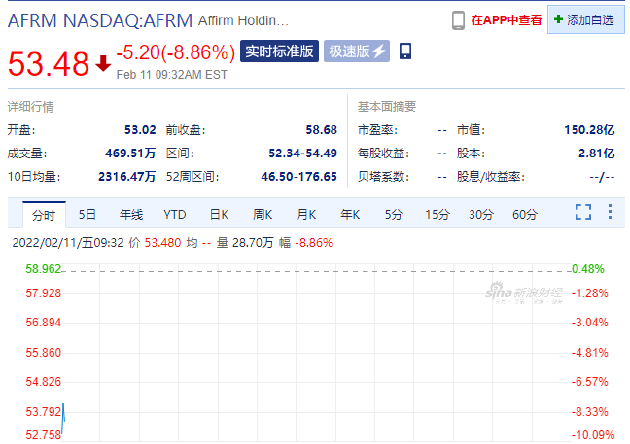Click the 市值 value 150.28亿
This screenshot has height=444, width=630.
click(x=589, y=130)
